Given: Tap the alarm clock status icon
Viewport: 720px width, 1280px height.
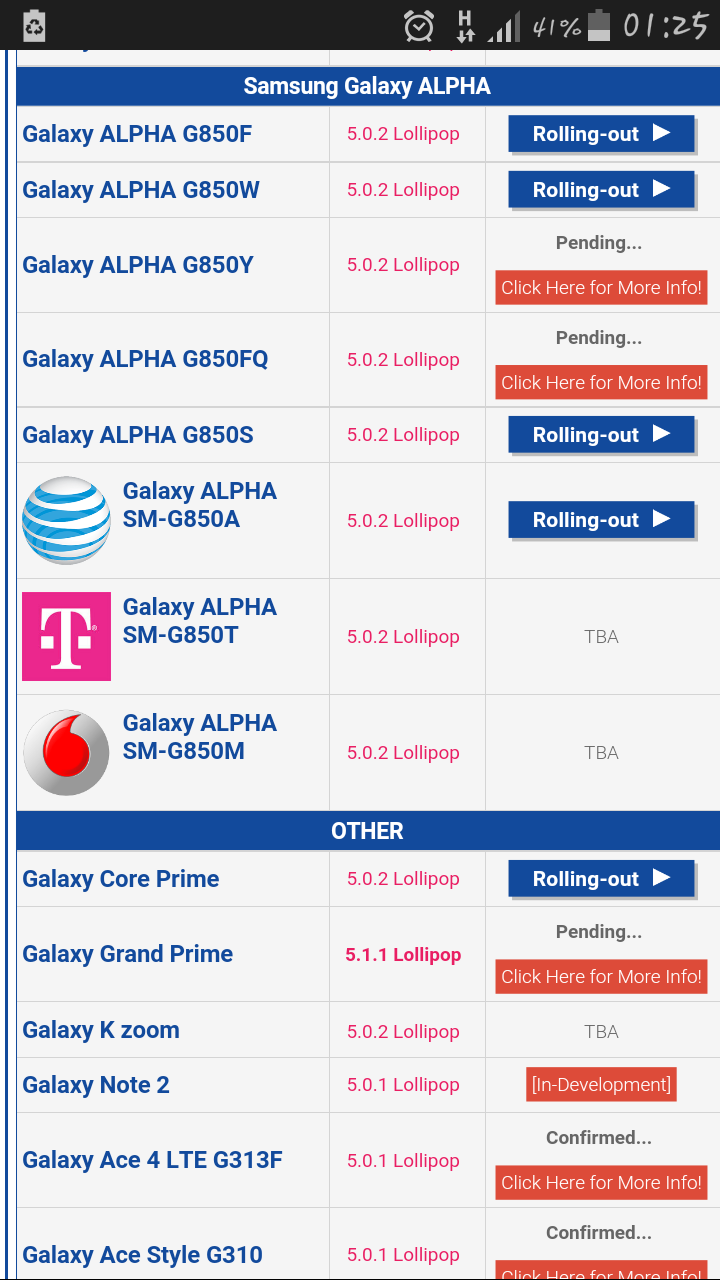Looking at the screenshot, I should coord(419,25).
